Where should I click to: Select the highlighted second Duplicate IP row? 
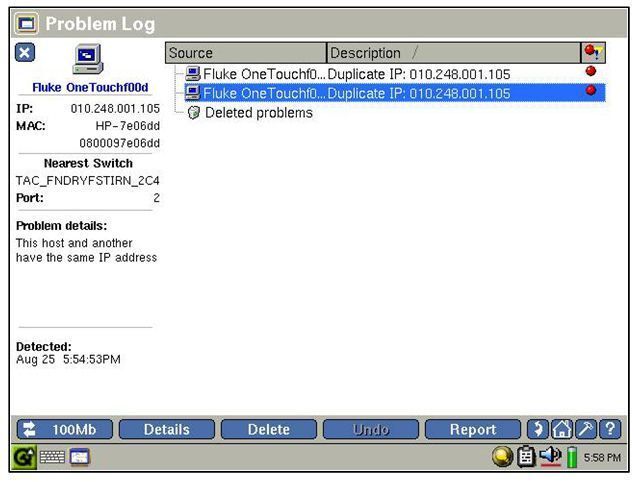395,93
